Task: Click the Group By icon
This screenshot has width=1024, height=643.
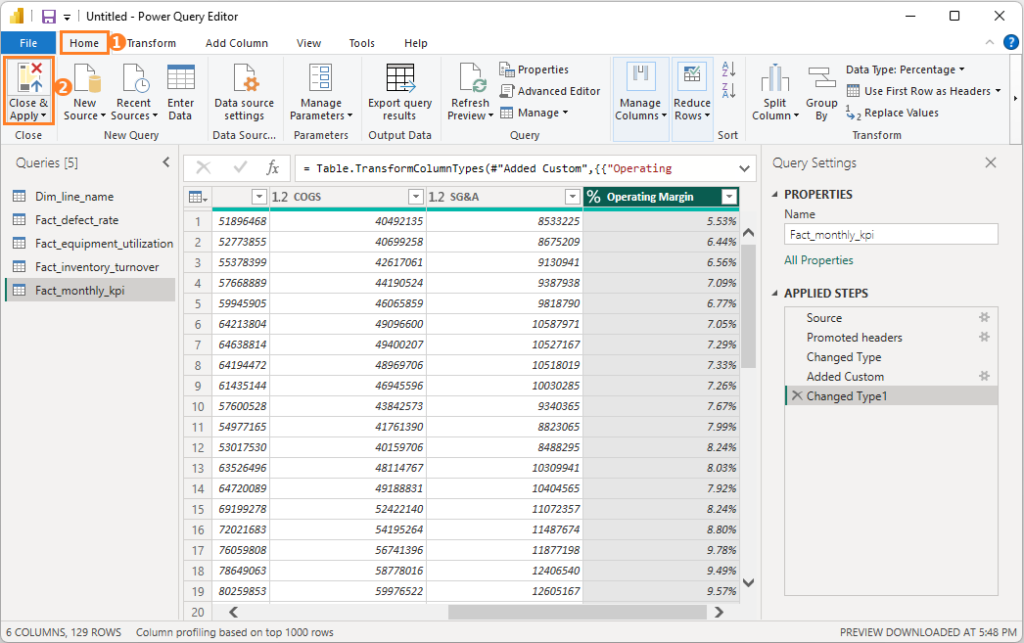Action: click(x=822, y=78)
